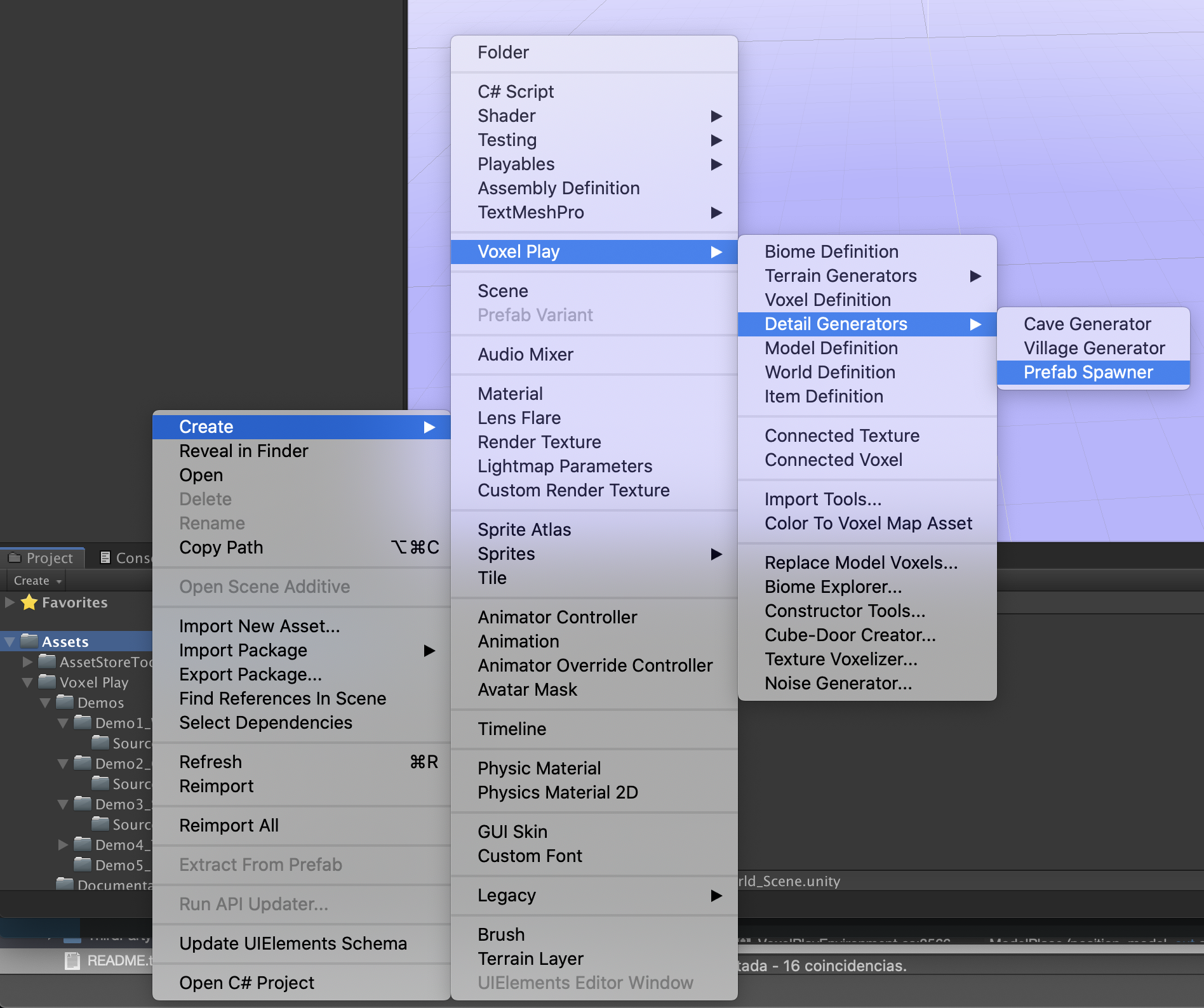Create a new Material
1204x1008 pixels.
point(594,394)
